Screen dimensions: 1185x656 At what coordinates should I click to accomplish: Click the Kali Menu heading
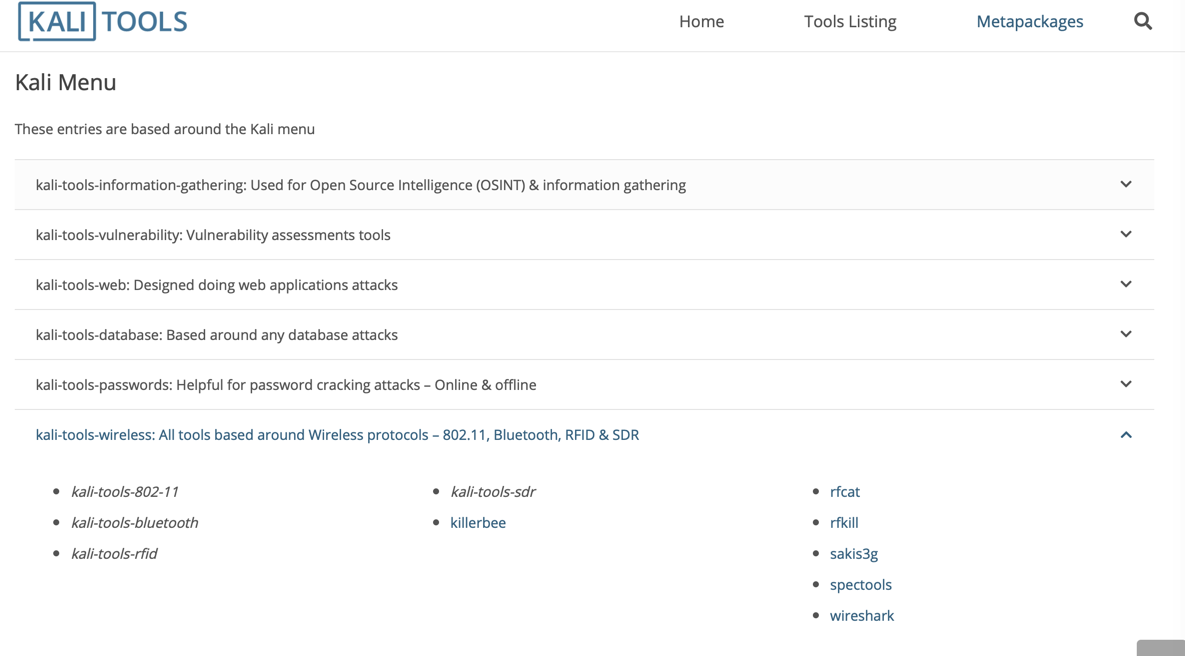click(66, 82)
